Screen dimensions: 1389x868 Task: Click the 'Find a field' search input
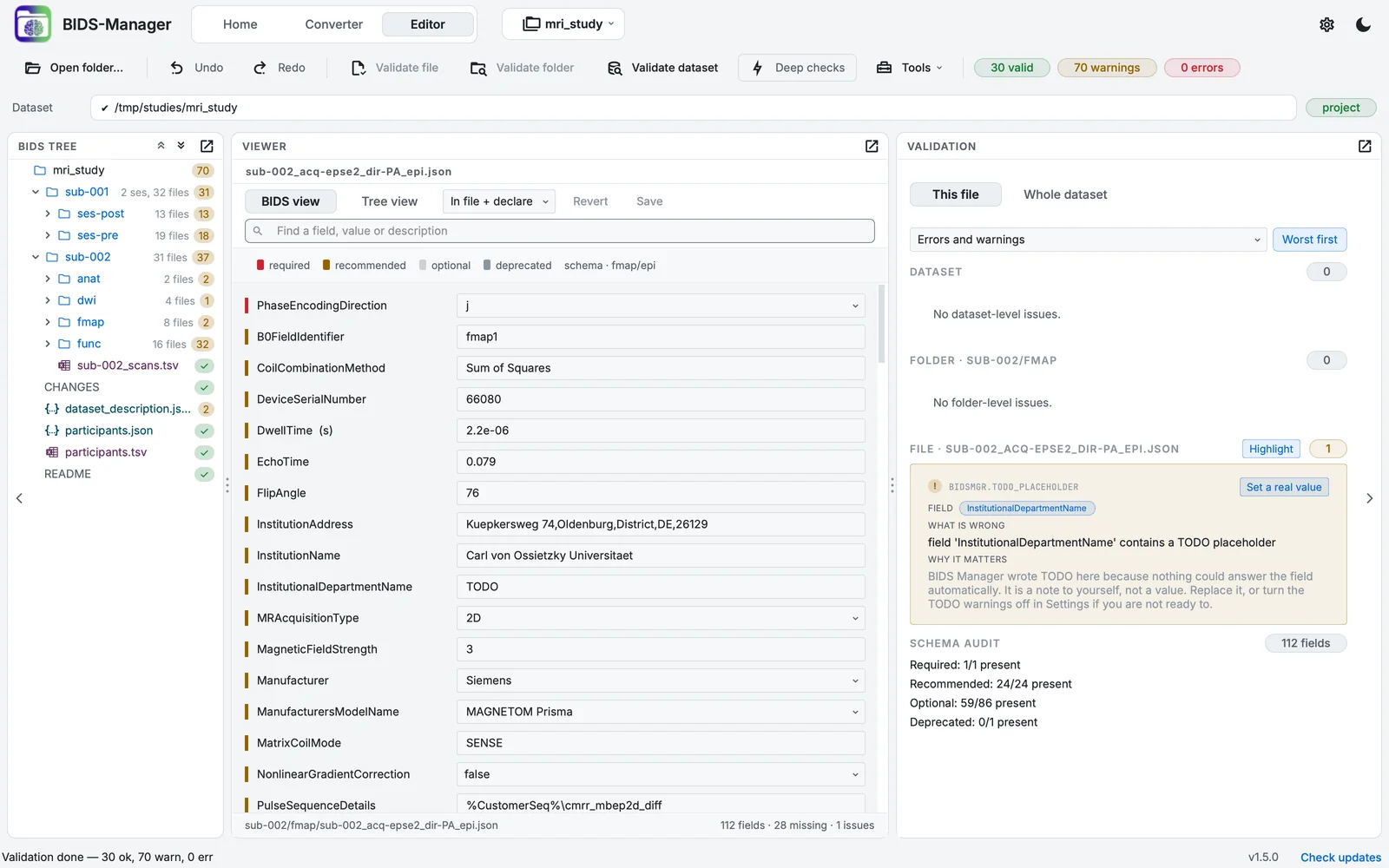tap(560, 231)
